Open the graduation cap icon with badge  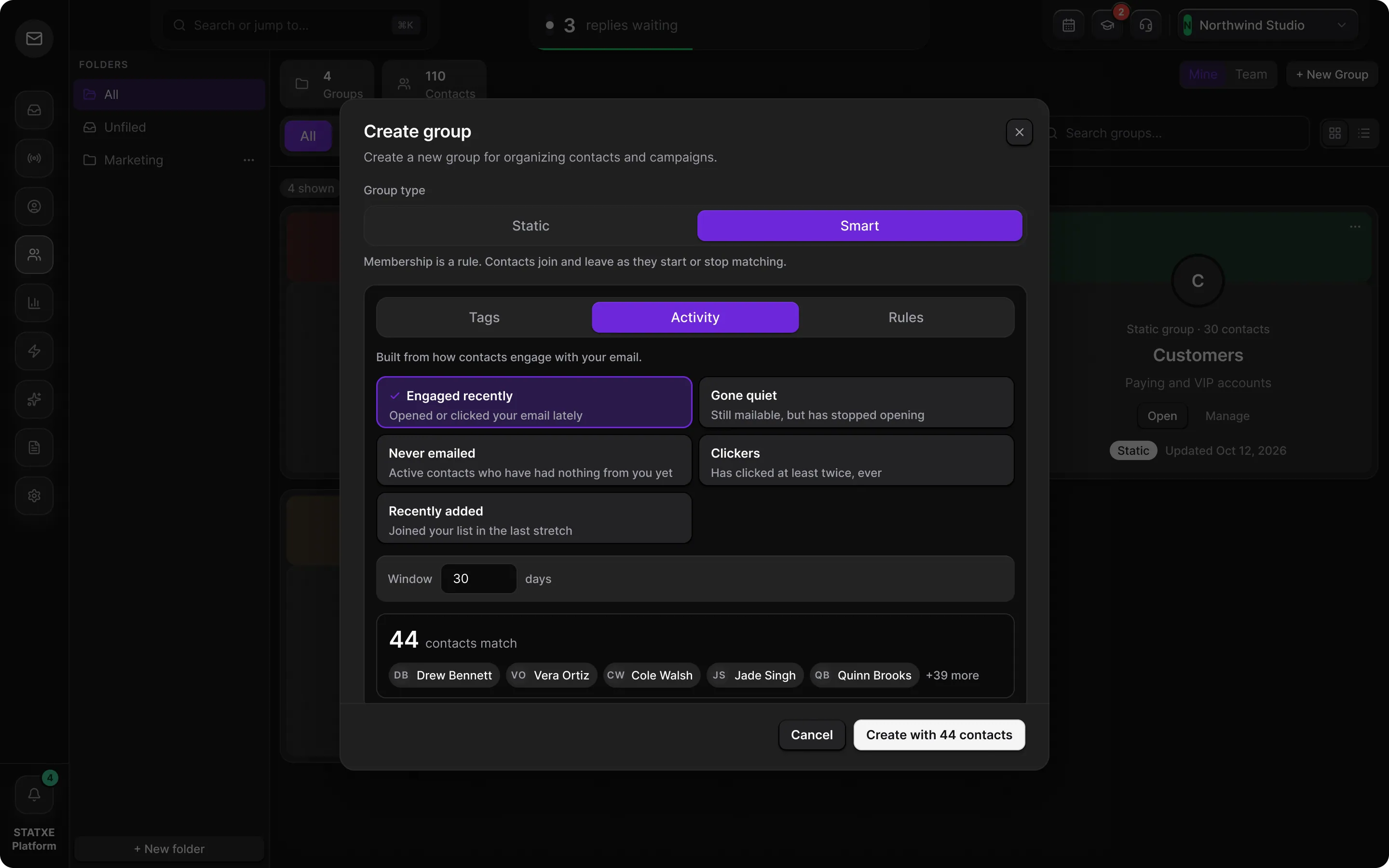tap(1106, 25)
